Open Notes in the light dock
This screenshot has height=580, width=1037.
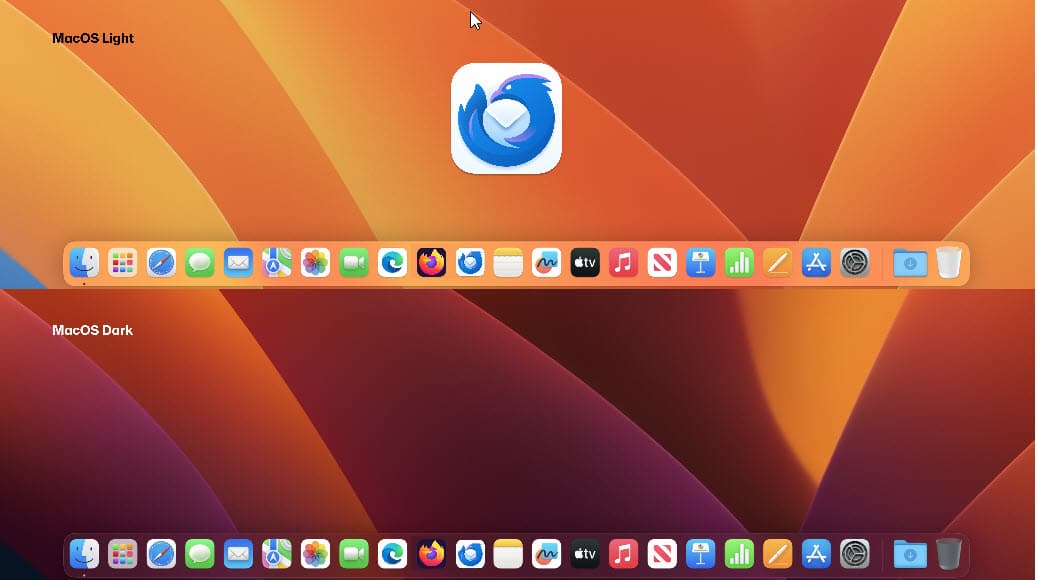[508, 263]
